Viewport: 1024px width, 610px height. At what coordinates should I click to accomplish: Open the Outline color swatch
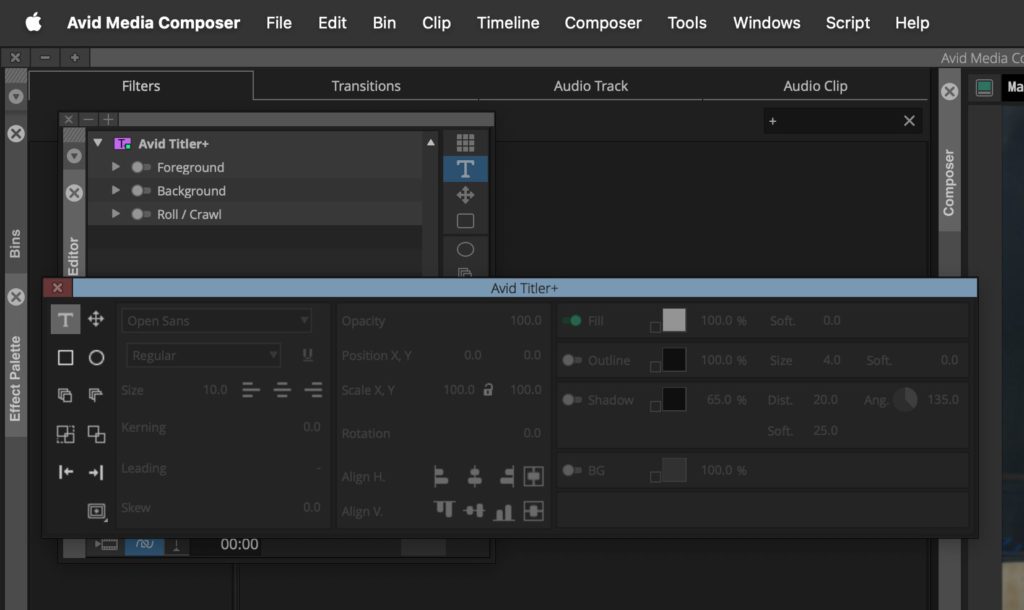click(x=674, y=360)
